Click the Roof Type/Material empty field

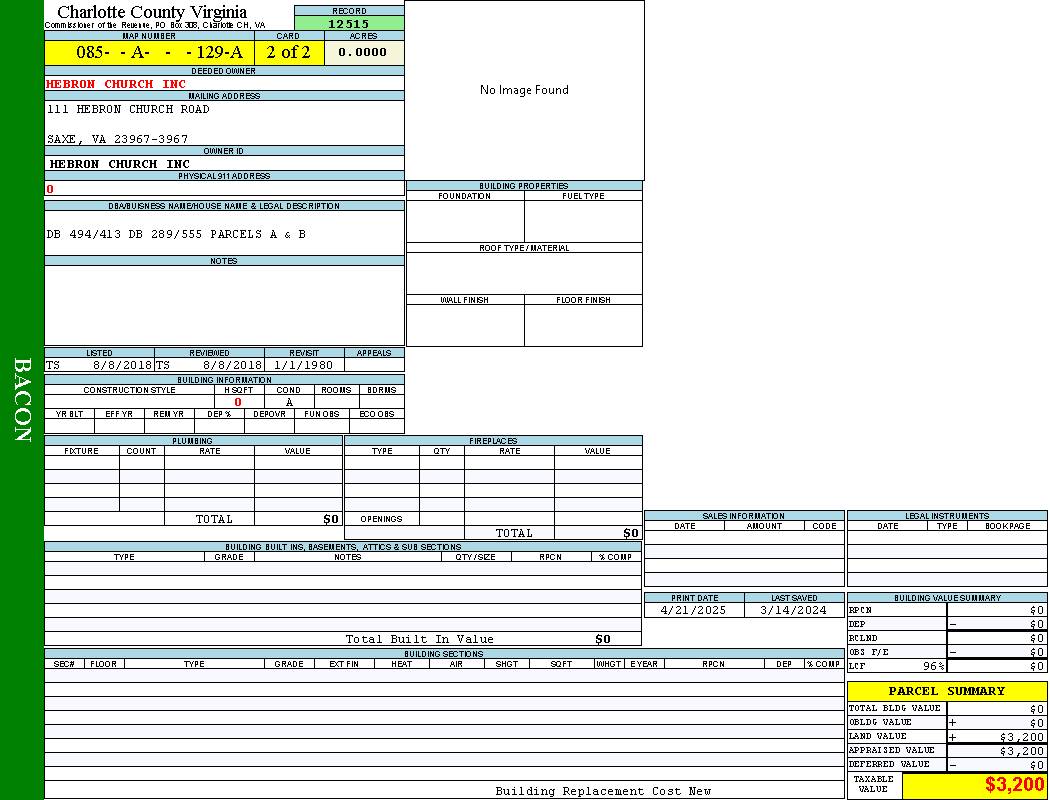[524, 273]
